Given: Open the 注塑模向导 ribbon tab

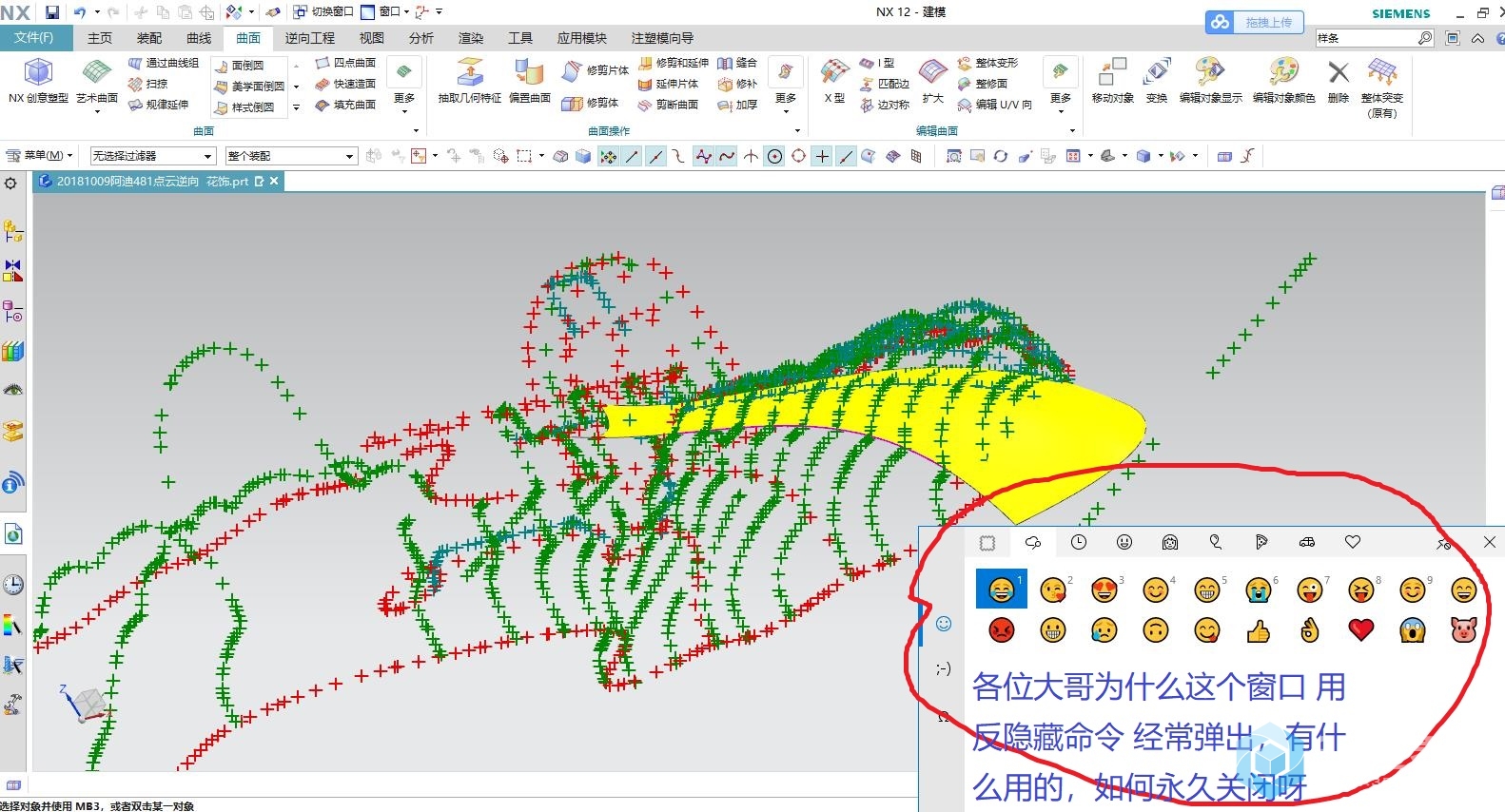Looking at the screenshot, I should point(662,38).
